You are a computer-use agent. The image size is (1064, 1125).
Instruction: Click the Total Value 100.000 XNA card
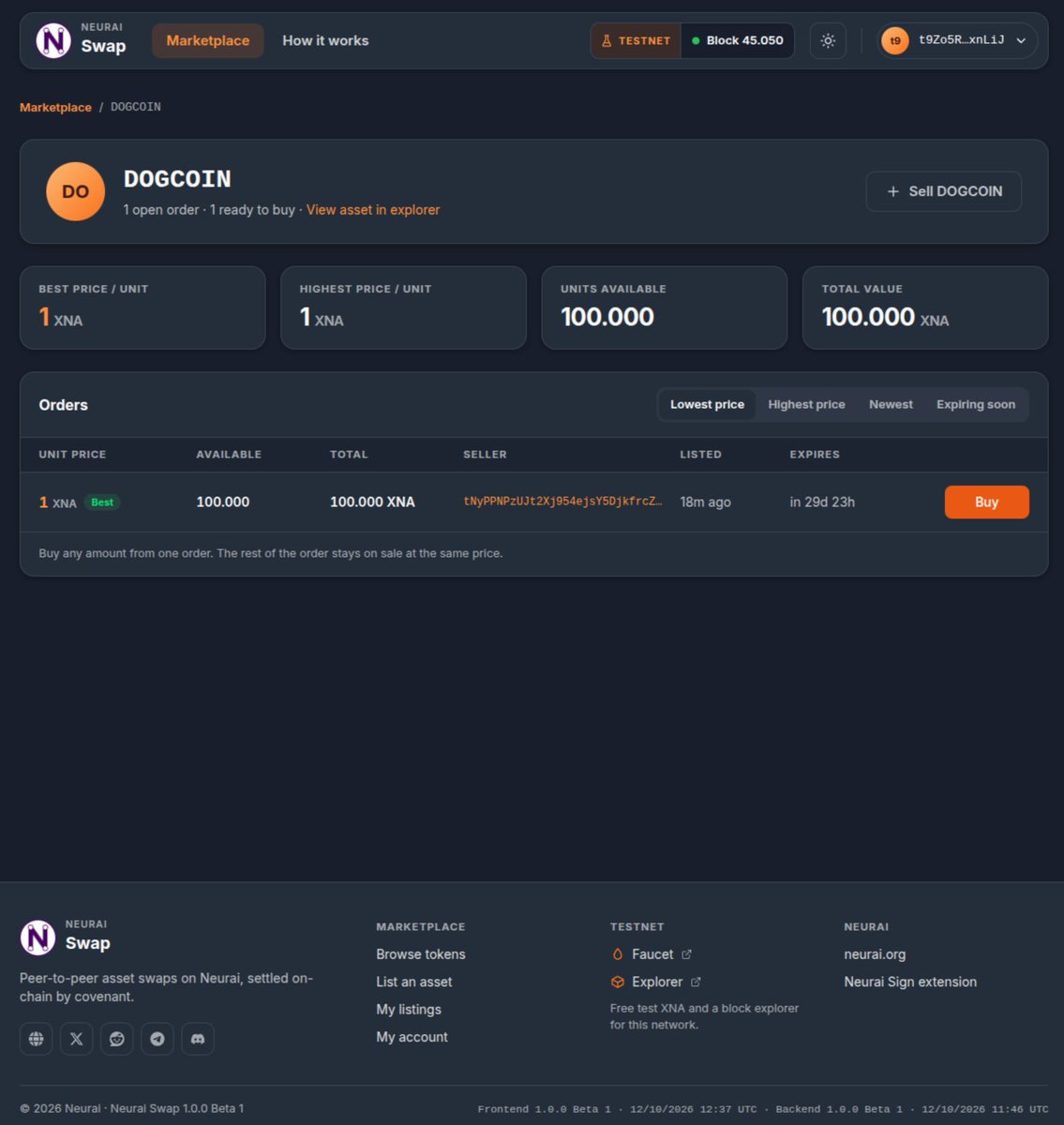pyautogui.click(x=925, y=307)
